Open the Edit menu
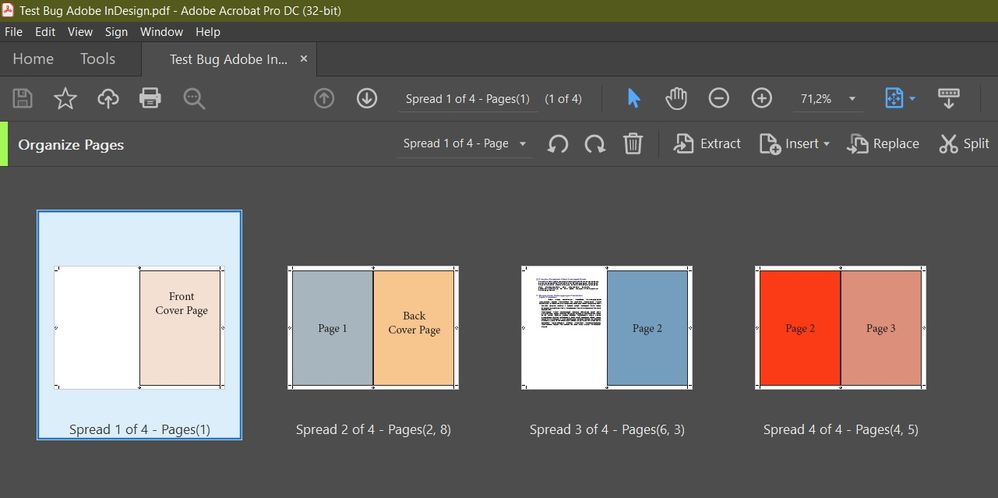Screen dimensions: 998x498 point(45,32)
